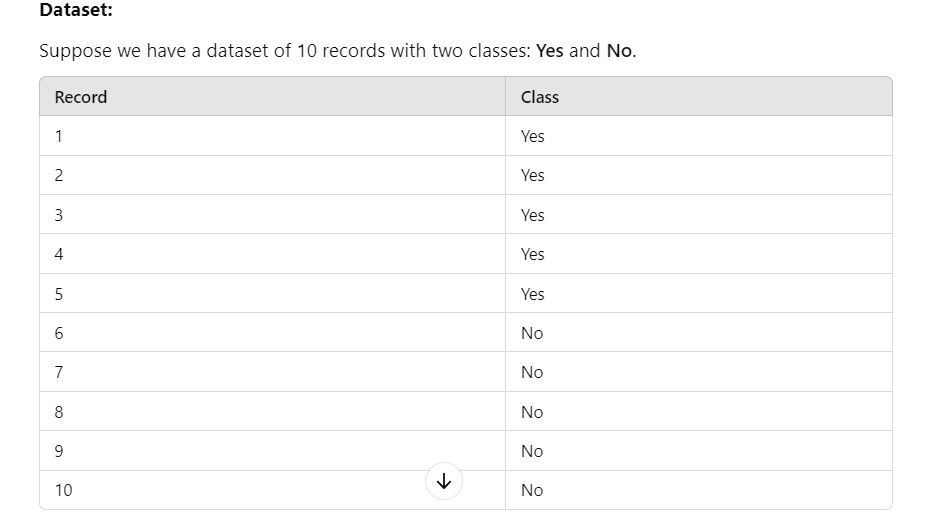Click the bold Dataset heading
Viewport: 952px width, 516px height.
[76, 11]
